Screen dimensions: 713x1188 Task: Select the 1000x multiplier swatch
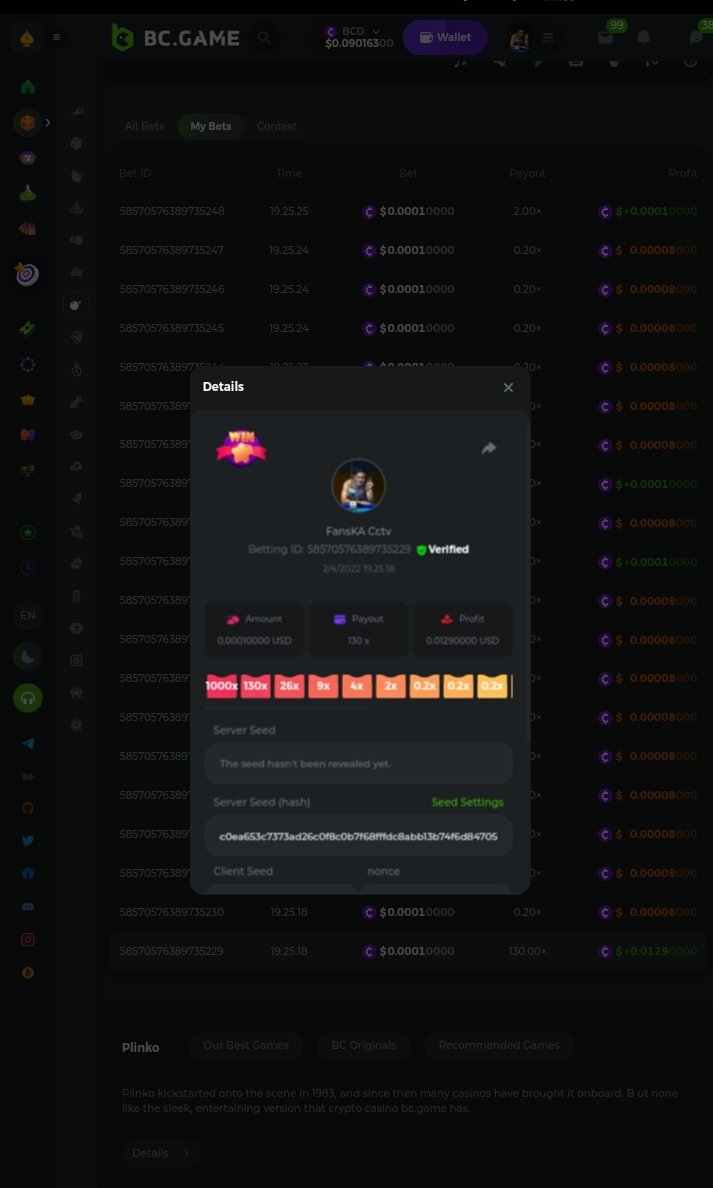click(x=221, y=686)
